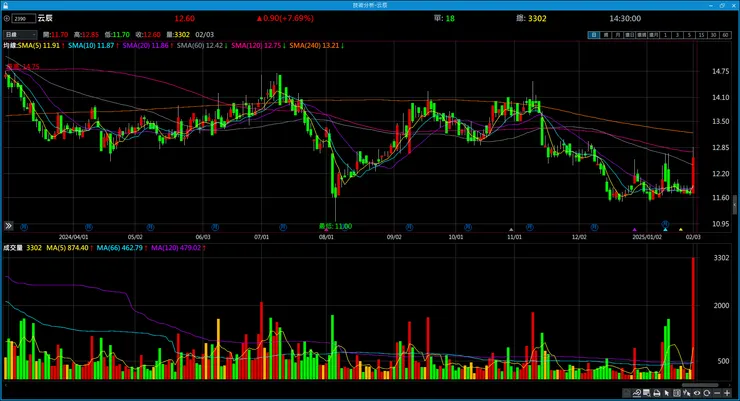Click the magenta triangle marker near 08/01
This screenshot has width=740, height=401.
326,230
